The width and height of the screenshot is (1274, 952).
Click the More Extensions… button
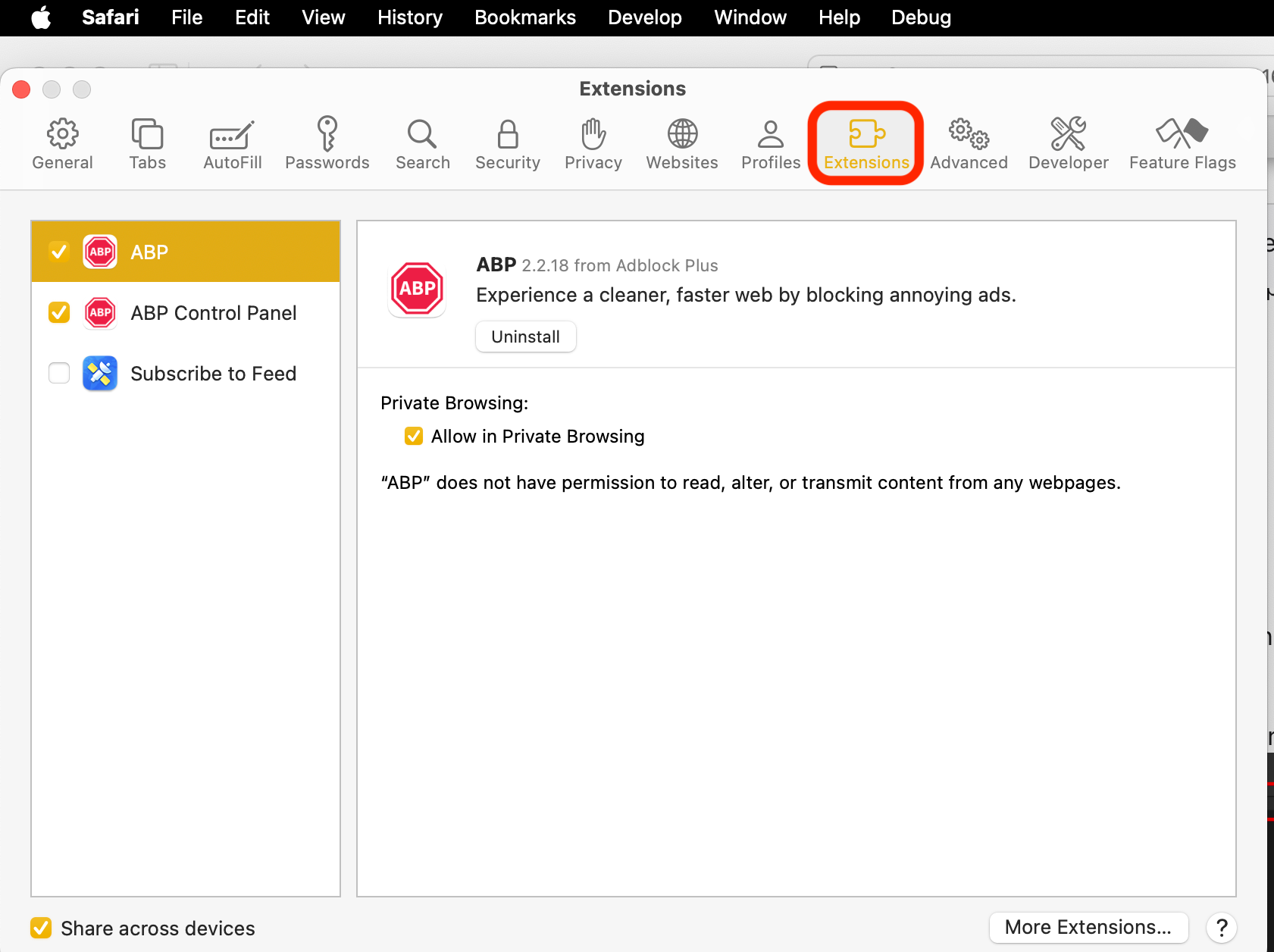1088,927
